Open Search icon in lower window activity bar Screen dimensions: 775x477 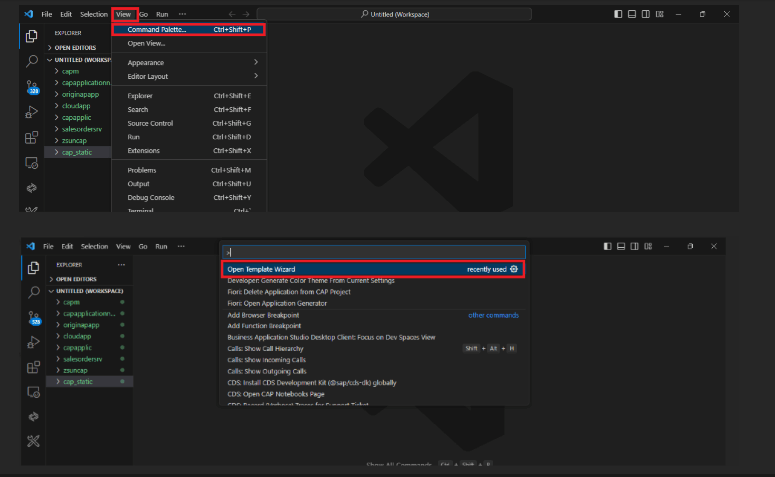pyautogui.click(x=34, y=292)
